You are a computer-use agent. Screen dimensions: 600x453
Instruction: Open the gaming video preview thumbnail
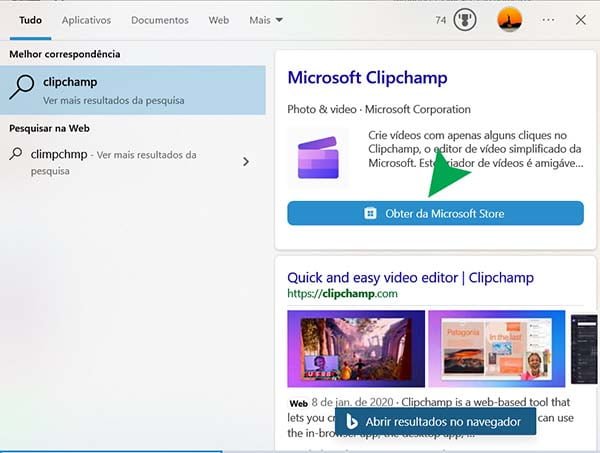(x=356, y=349)
